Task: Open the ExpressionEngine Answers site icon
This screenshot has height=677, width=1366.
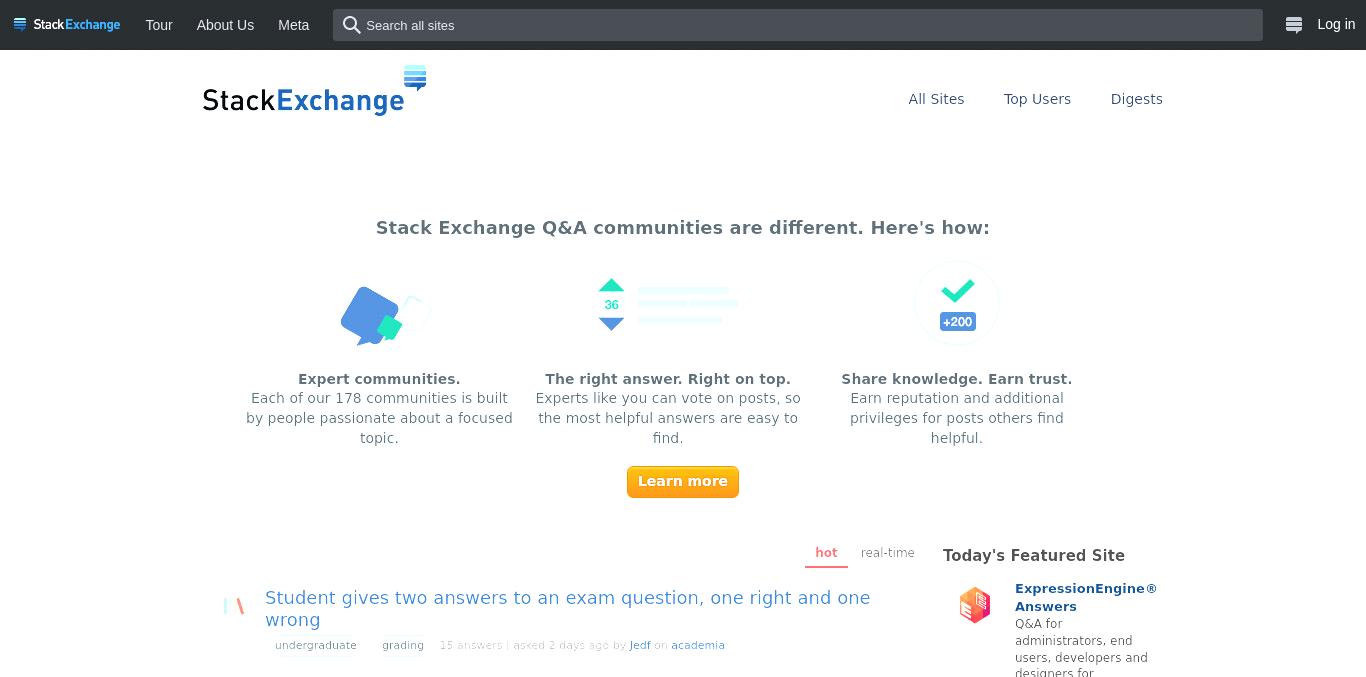Action: (975, 605)
